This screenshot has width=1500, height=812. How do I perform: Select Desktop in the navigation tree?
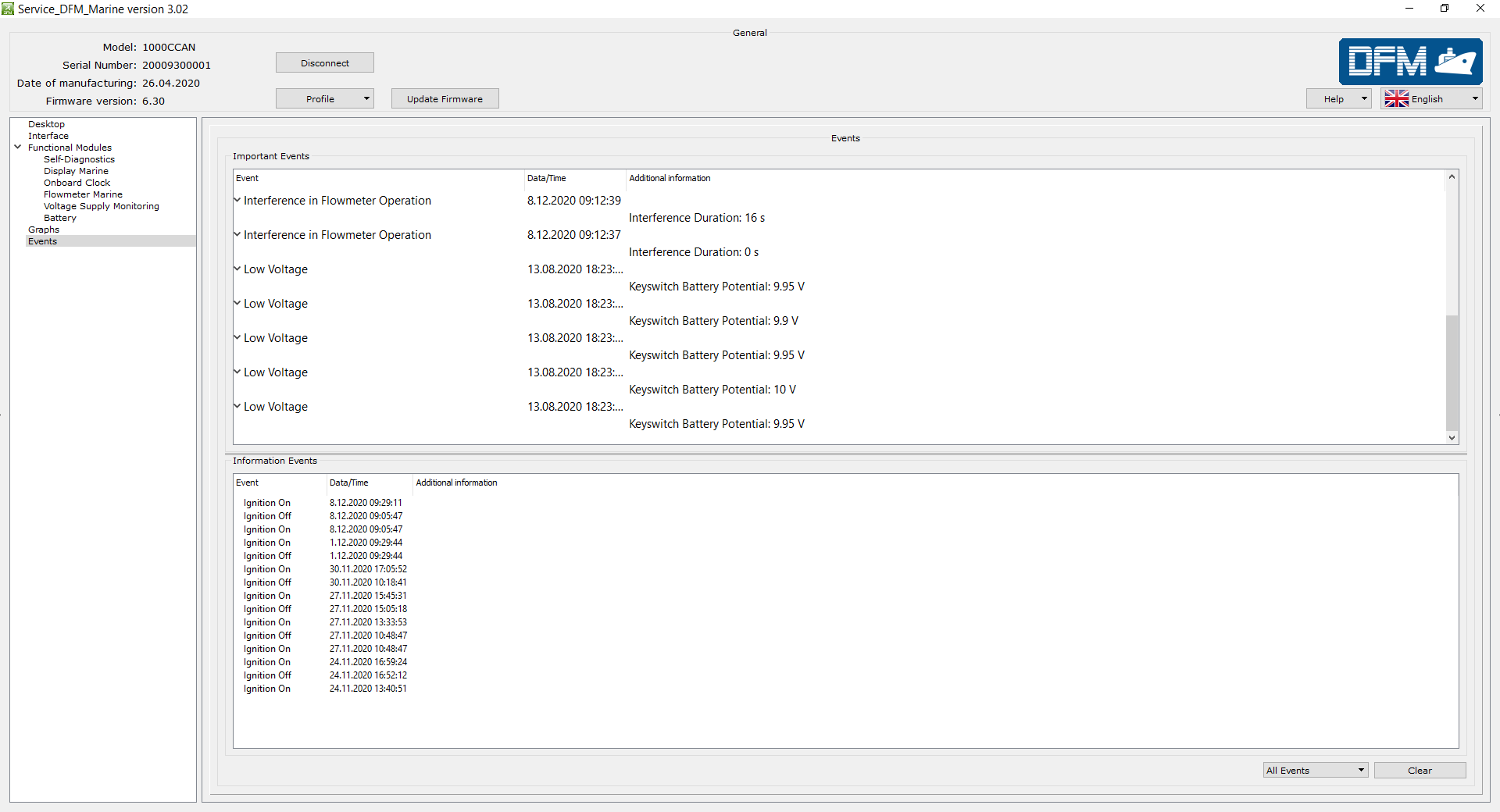click(47, 124)
